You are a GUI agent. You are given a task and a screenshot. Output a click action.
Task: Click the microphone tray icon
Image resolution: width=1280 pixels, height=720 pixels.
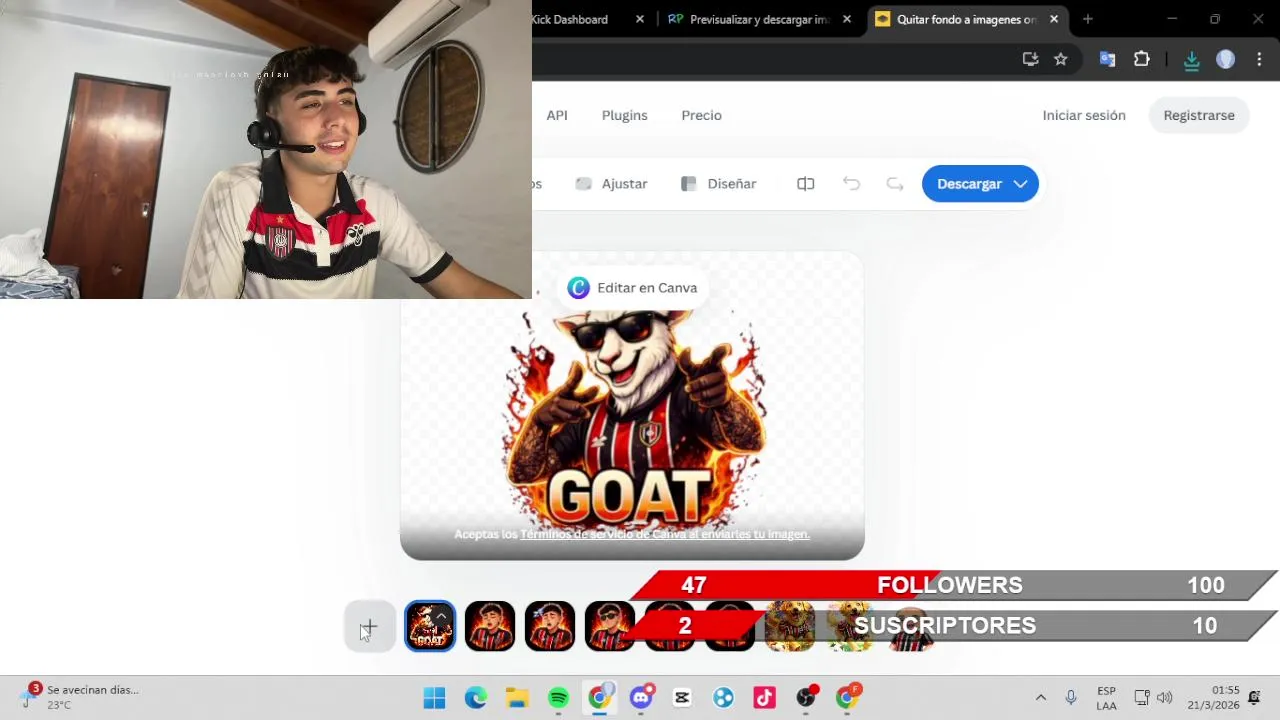1071,697
